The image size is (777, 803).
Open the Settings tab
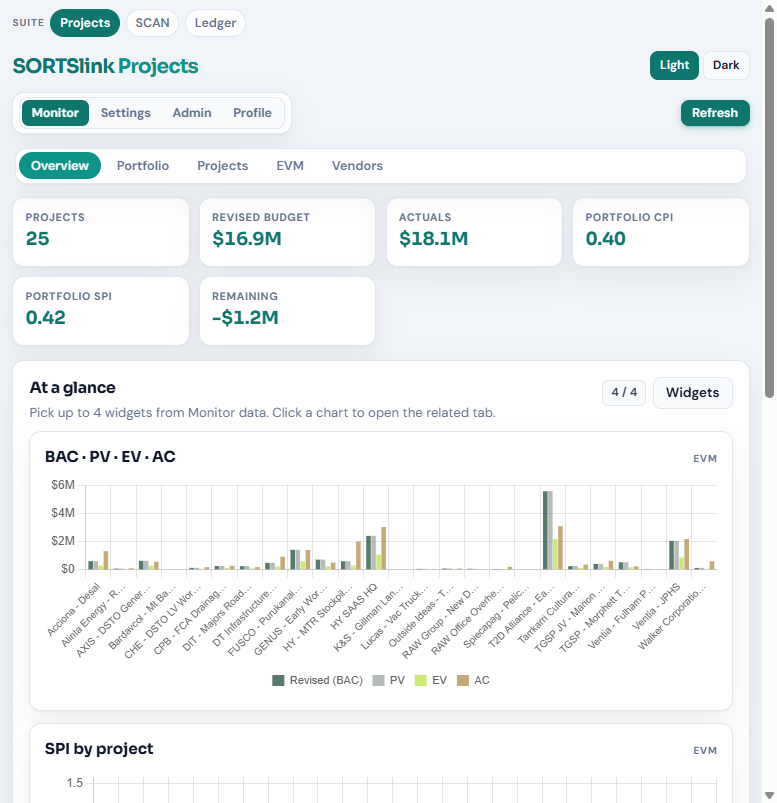point(125,113)
